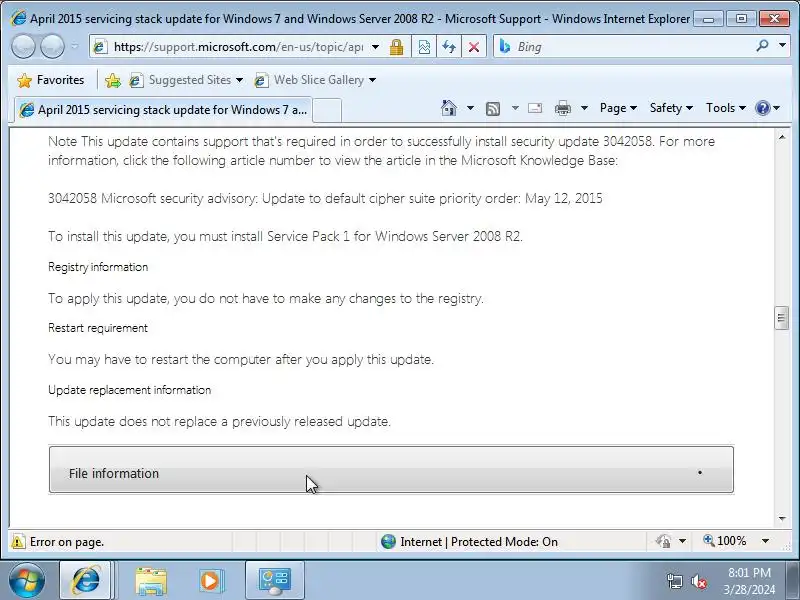Click the privacy report icon in status bar
Screen dimensions: 800x600
coord(664,541)
